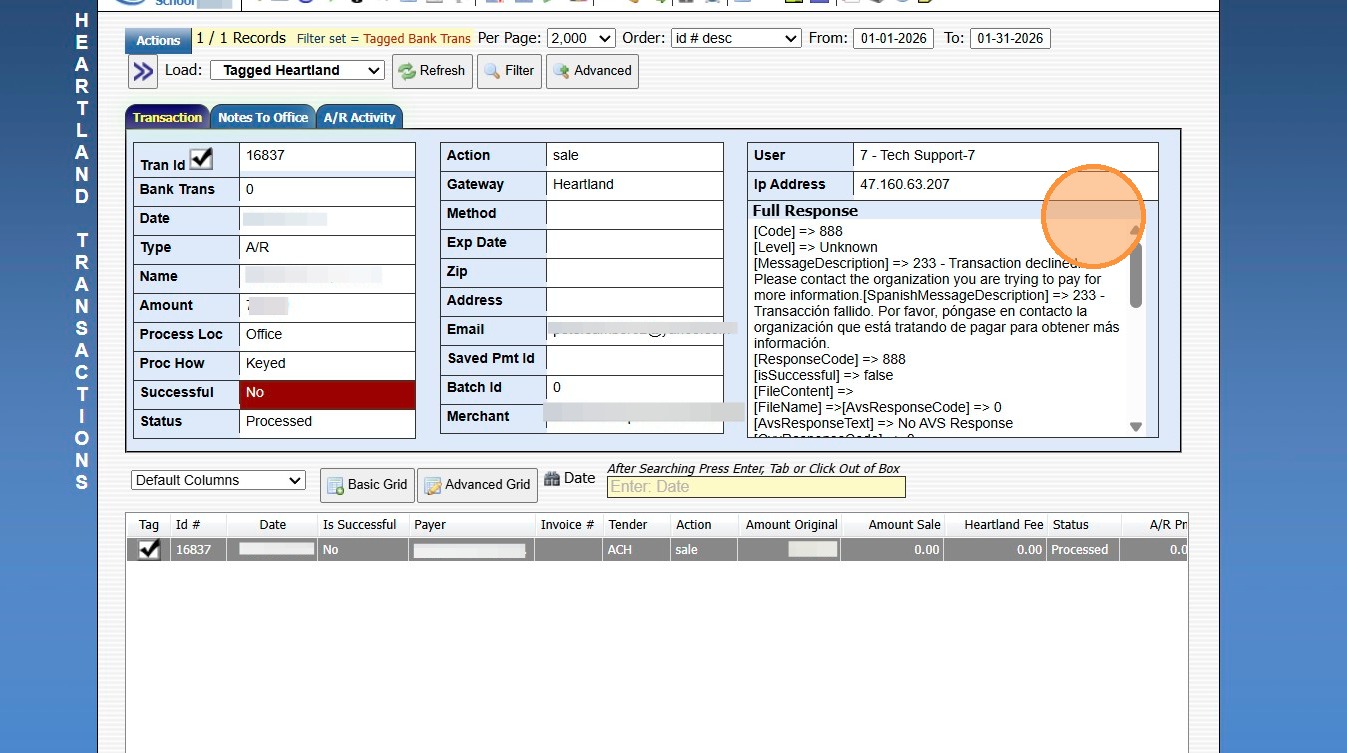Open the Advanced search button

click(x=592, y=71)
